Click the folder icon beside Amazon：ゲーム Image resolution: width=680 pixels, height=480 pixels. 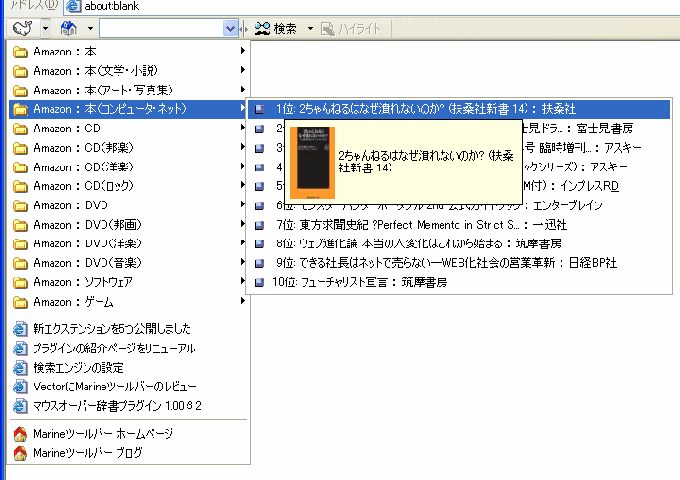(20, 302)
